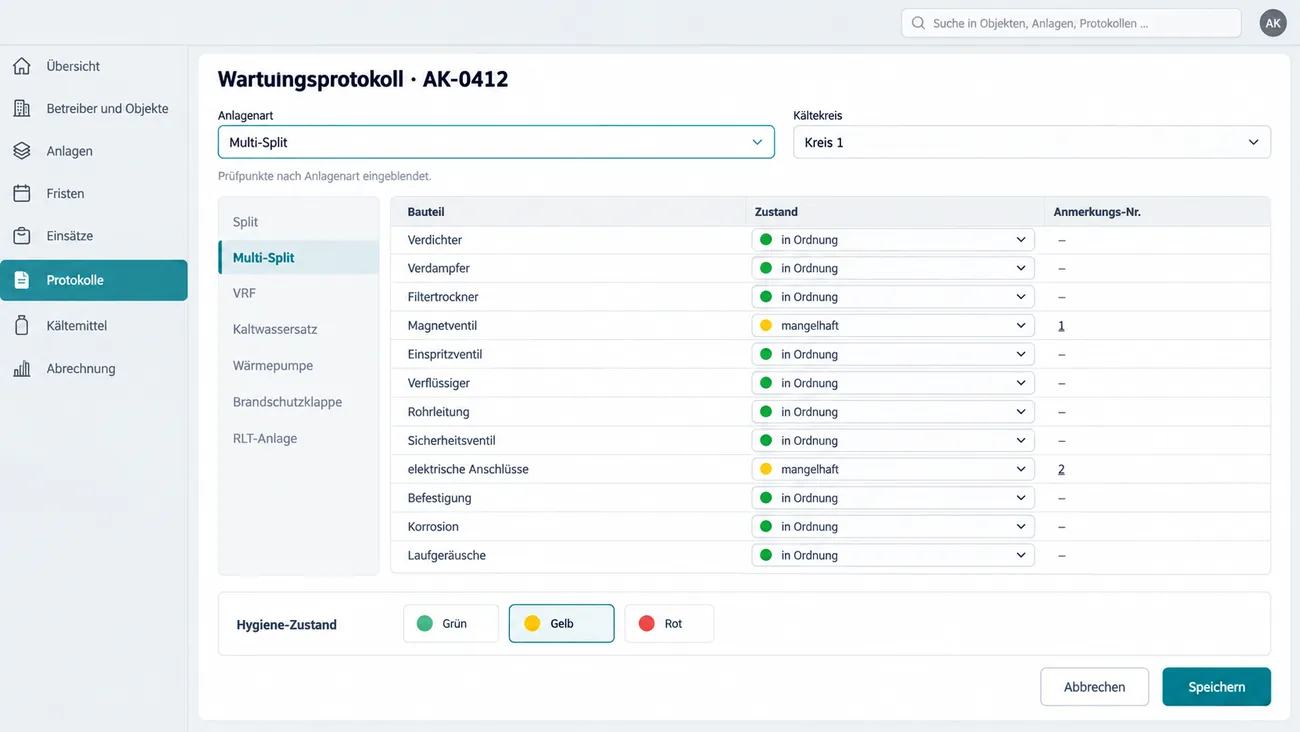
Task: Click the house icon beside Übersicht
Action: point(22,66)
